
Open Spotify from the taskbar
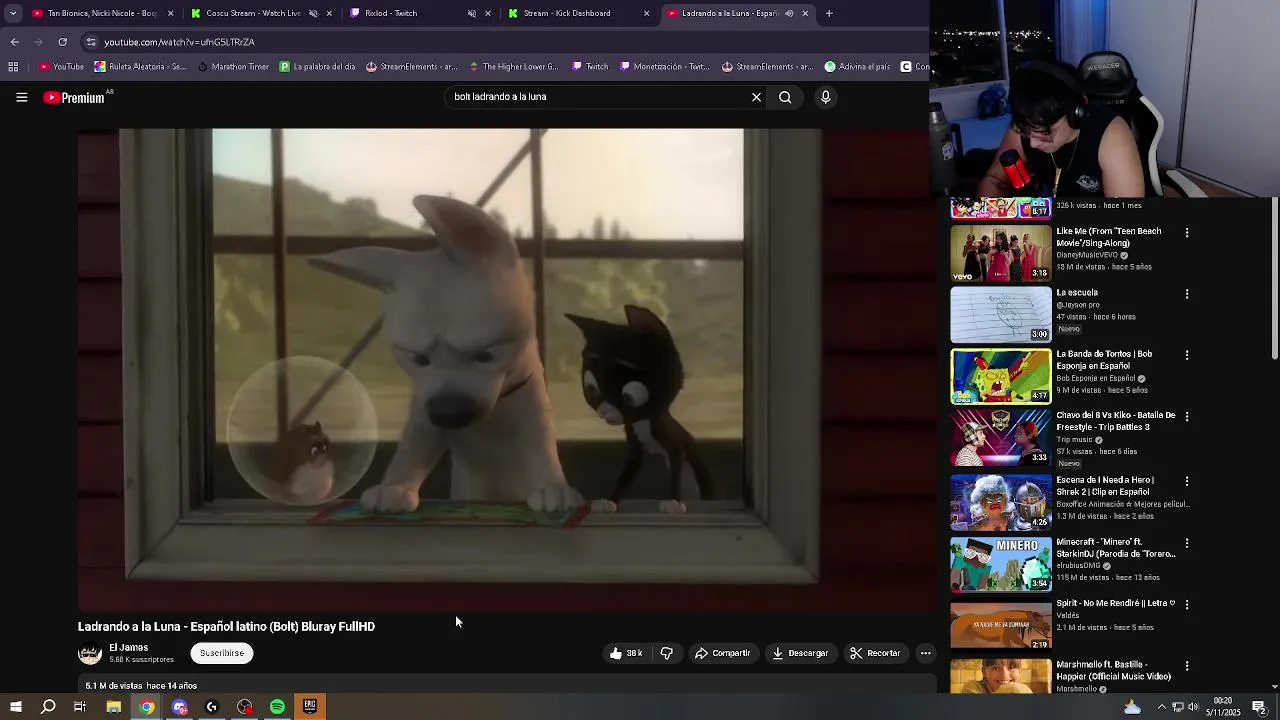(x=277, y=707)
